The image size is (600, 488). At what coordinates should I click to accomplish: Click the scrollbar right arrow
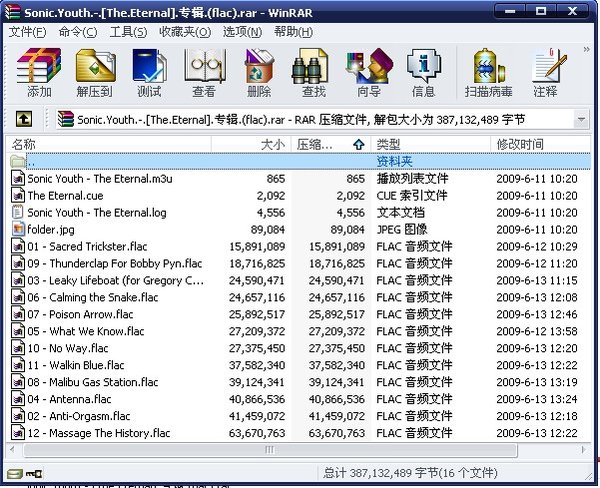(x=583, y=450)
